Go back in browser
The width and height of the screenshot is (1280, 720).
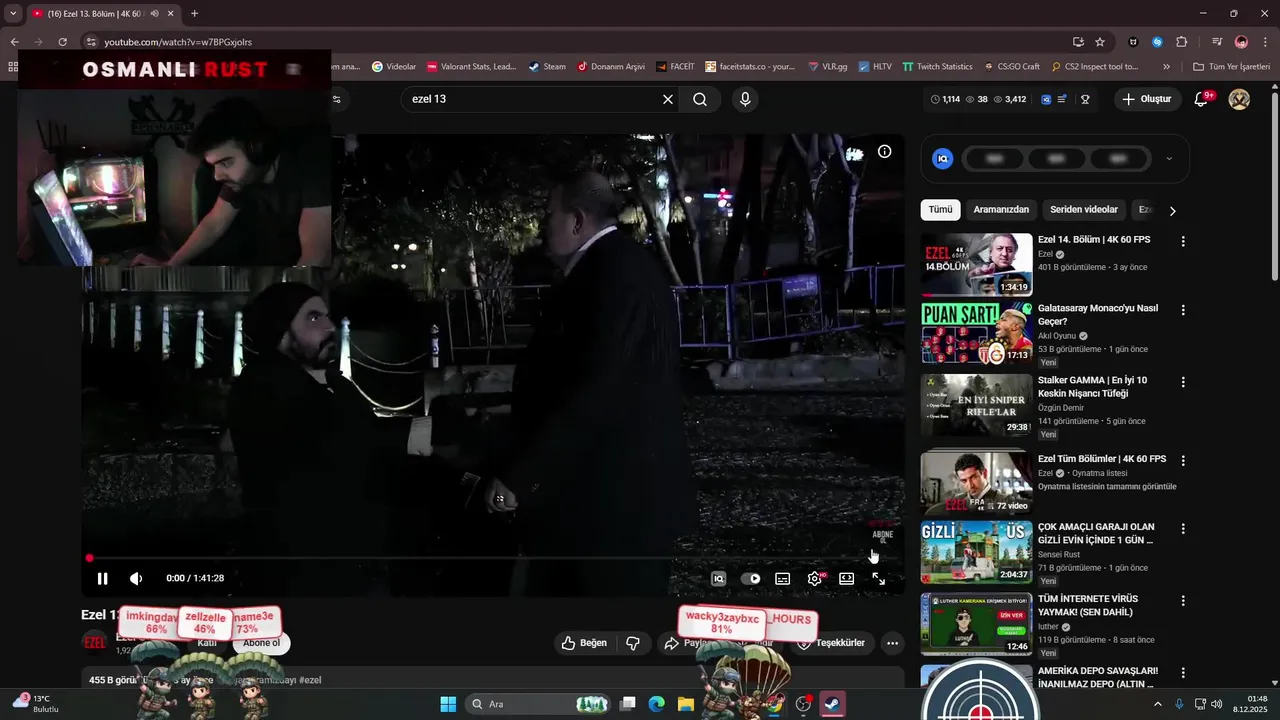(14, 42)
